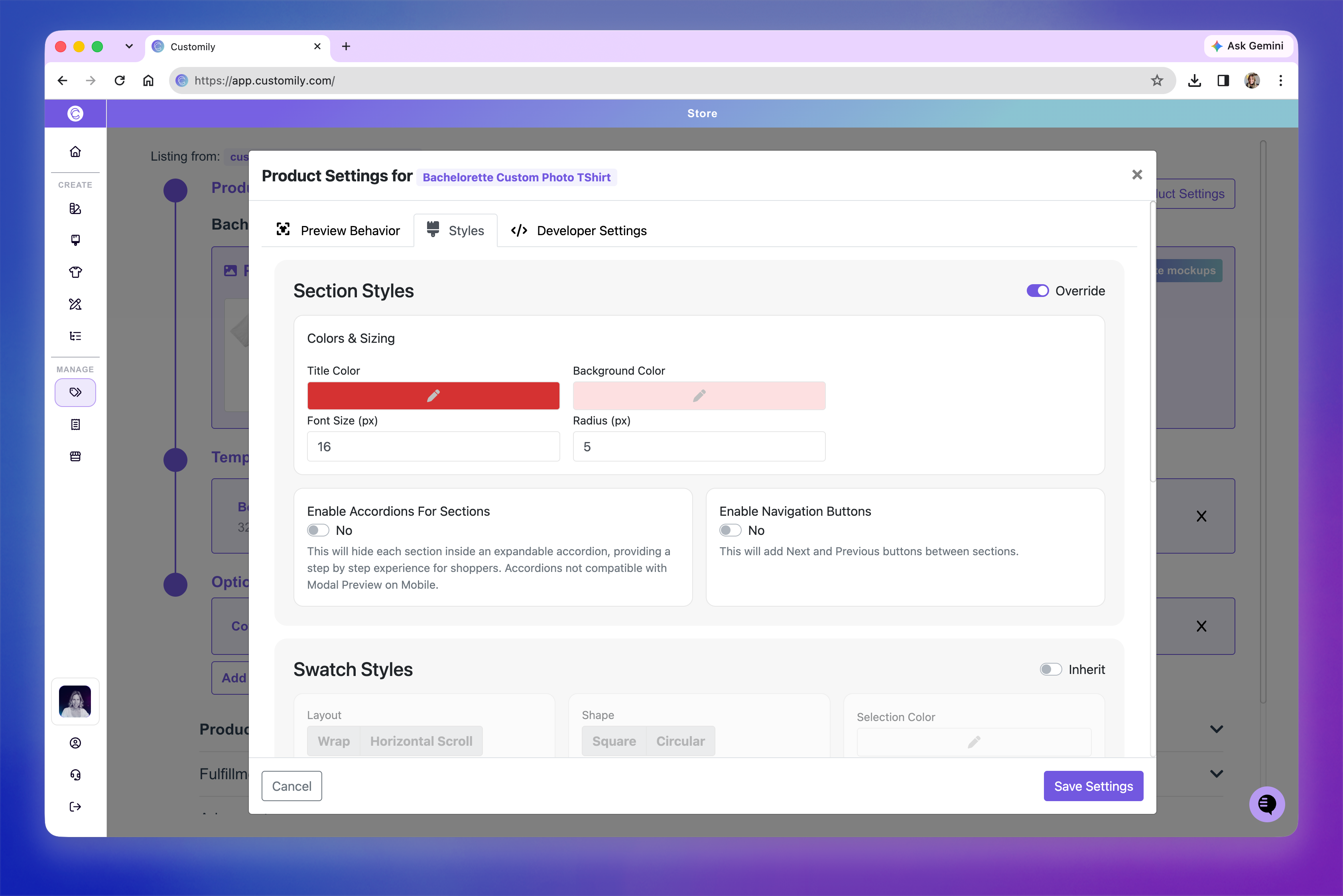Open the account circle icon in sidebar
This screenshot has height=896, width=1343.
pos(75,743)
